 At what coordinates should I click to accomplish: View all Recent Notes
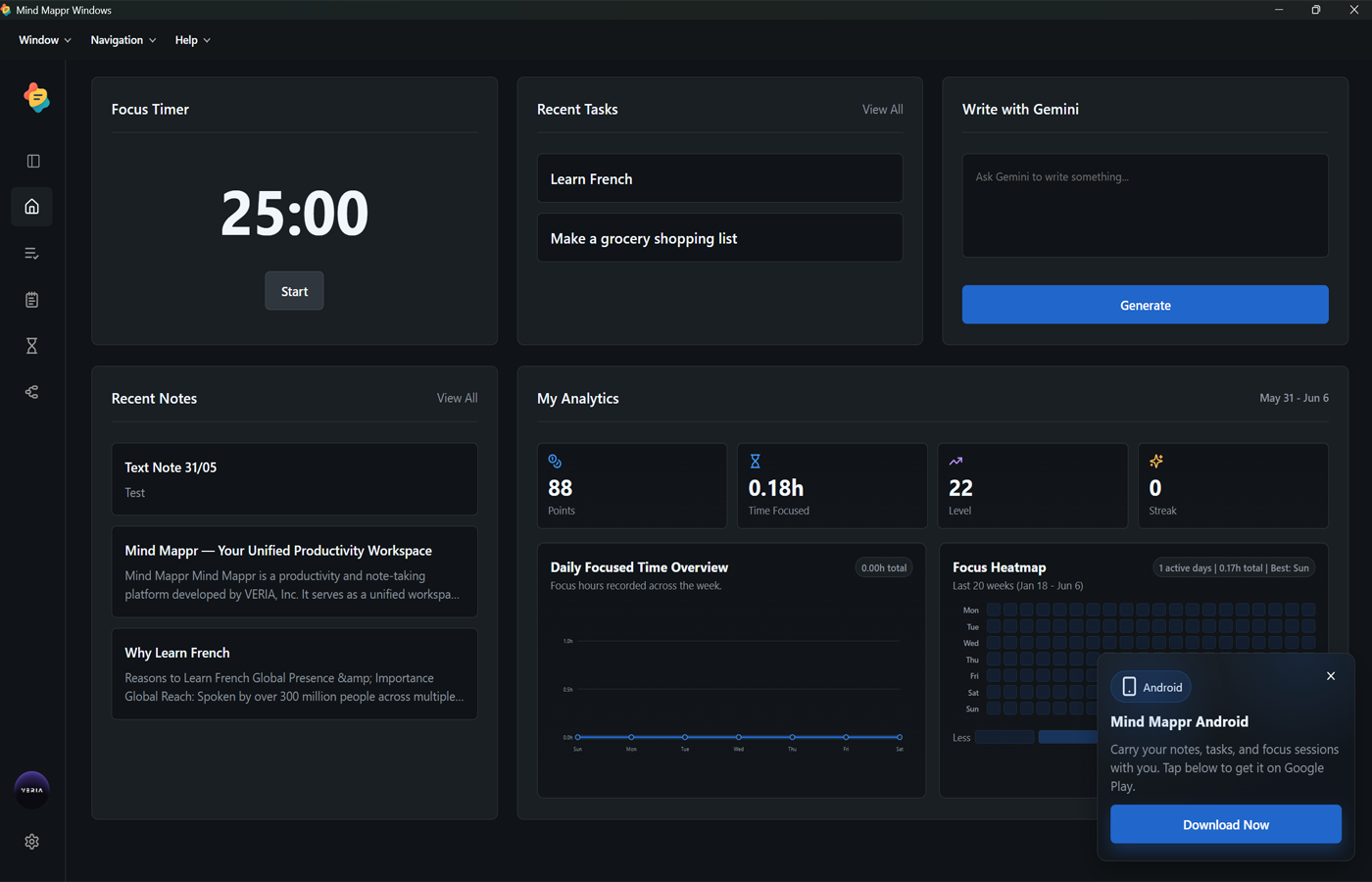pyautogui.click(x=457, y=398)
